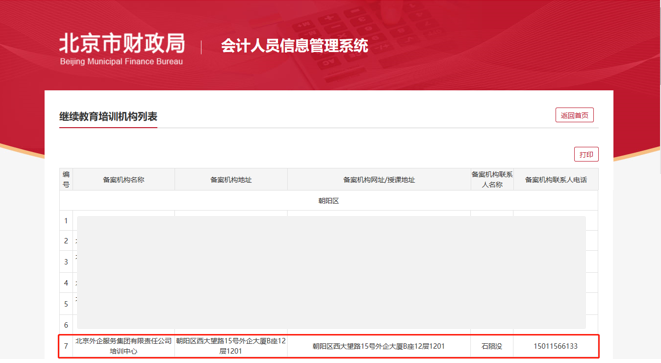Select the 继续教育培训机构列表 heading tab
661x363 pixels.
point(108,116)
